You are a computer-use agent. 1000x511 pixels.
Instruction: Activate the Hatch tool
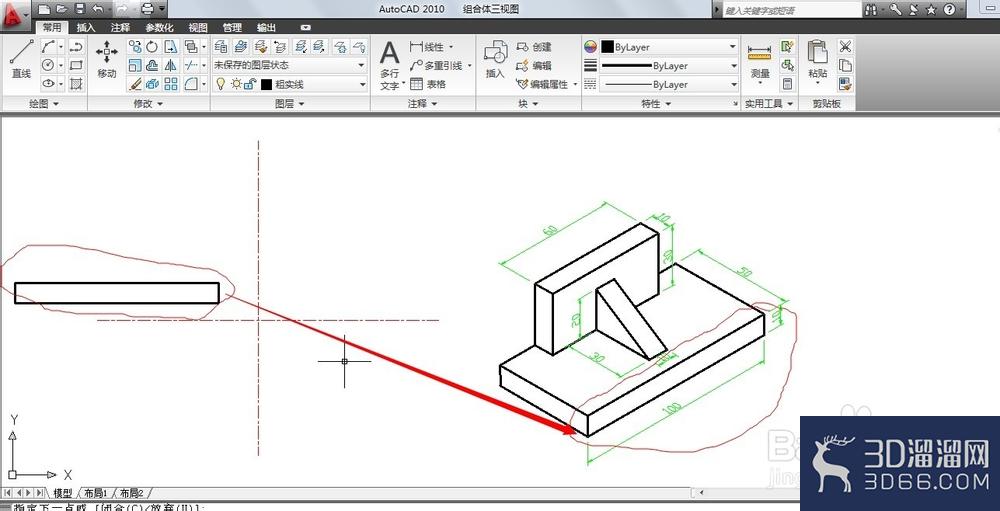(x=77, y=84)
